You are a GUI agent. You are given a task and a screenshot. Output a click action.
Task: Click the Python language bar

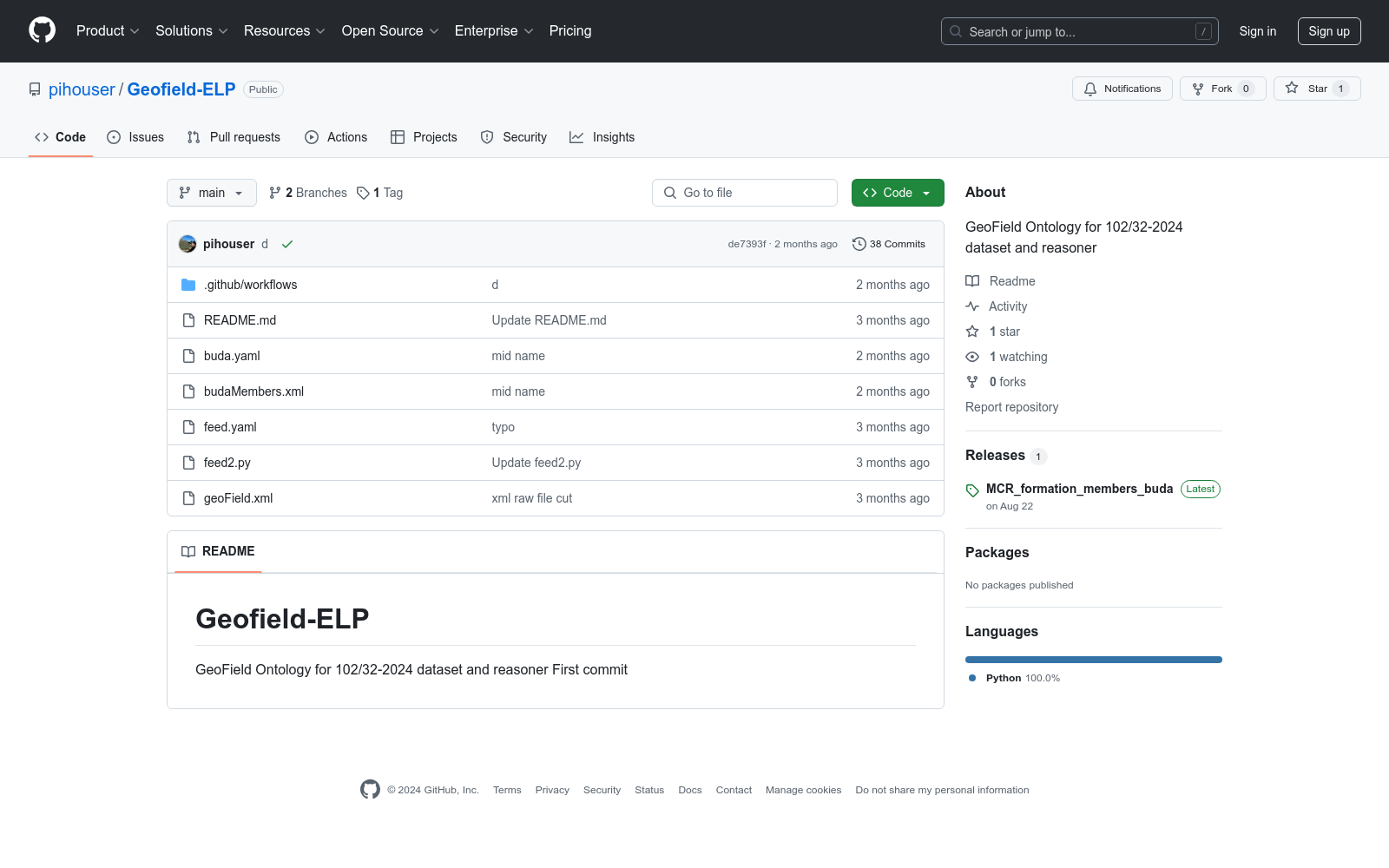point(1094,660)
